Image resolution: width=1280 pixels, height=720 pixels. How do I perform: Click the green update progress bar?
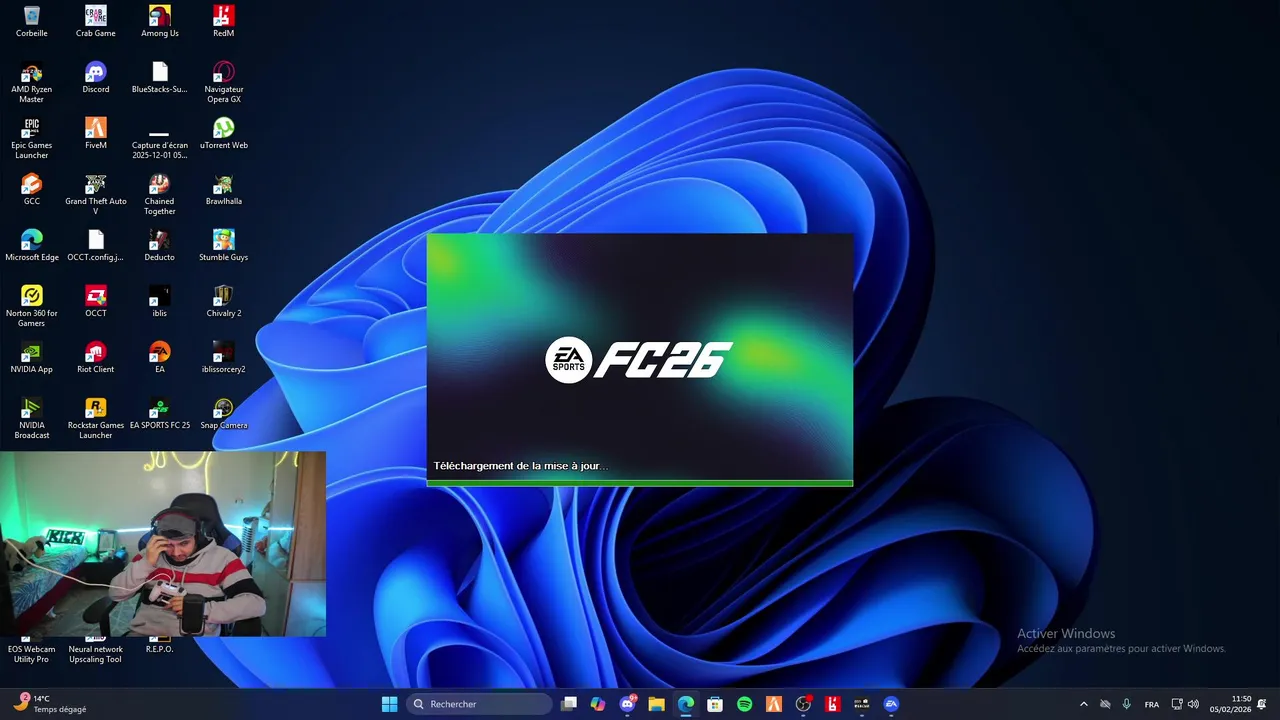pos(640,483)
